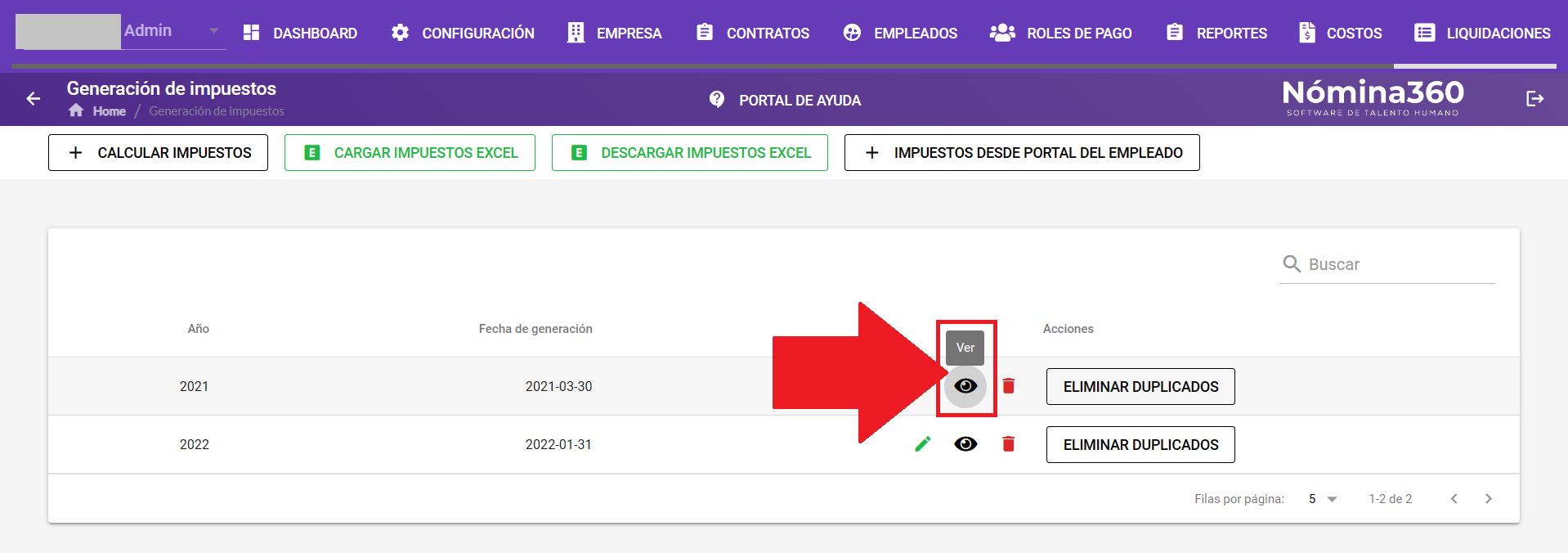Click the 2021 year cell
Image resolution: width=1568 pixels, height=553 pixels.
pos(194,386)
